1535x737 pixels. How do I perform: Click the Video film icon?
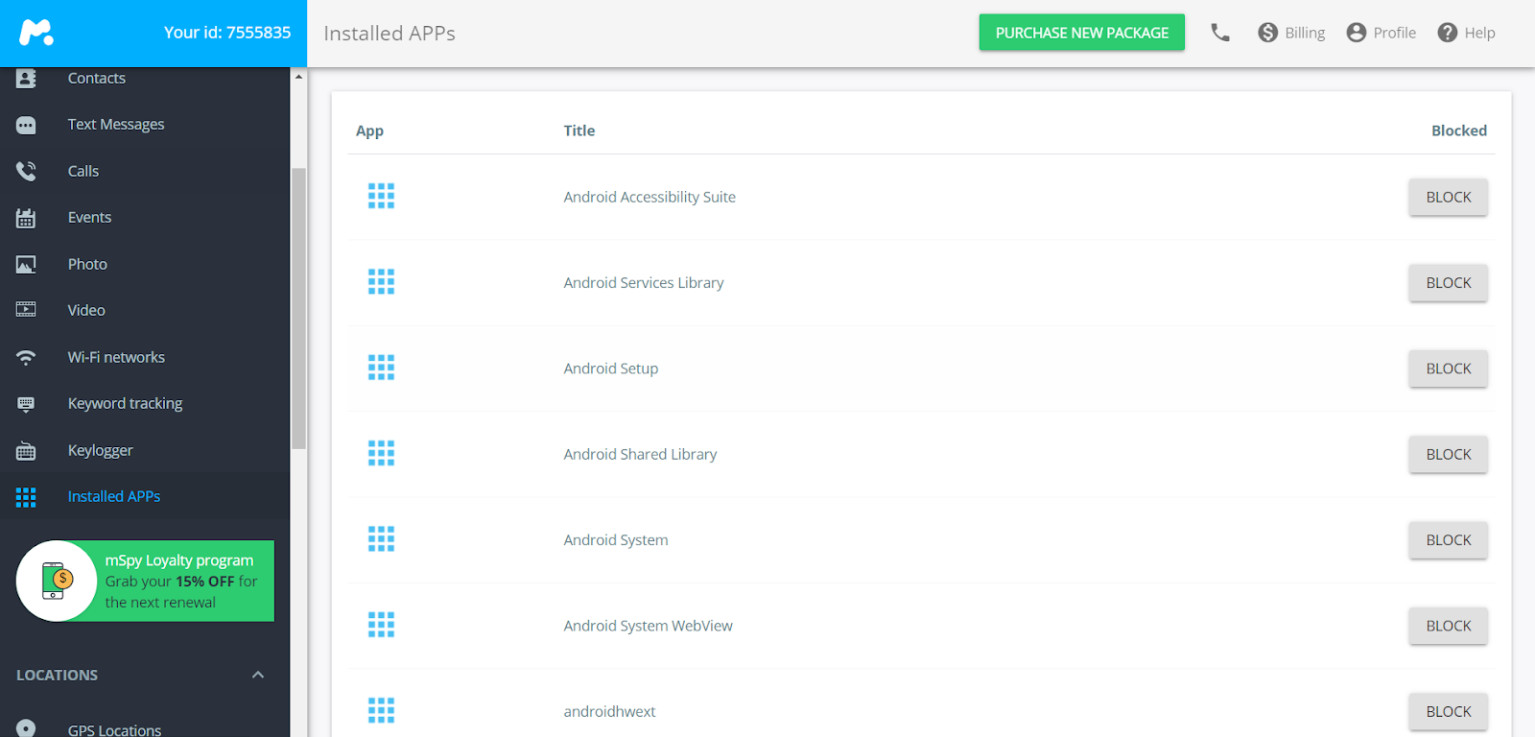point(26,310)
